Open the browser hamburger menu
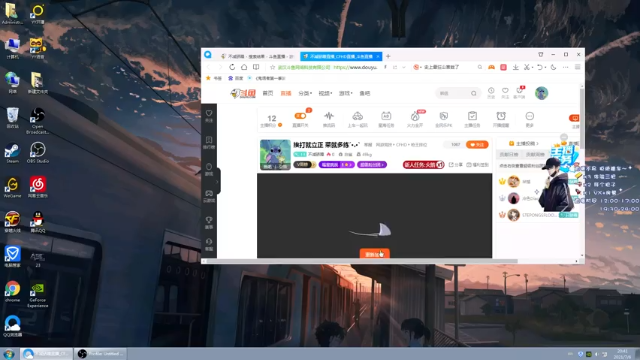Image resolution: width=640 pixels, height=360 pixels. [x=578, y=67]
